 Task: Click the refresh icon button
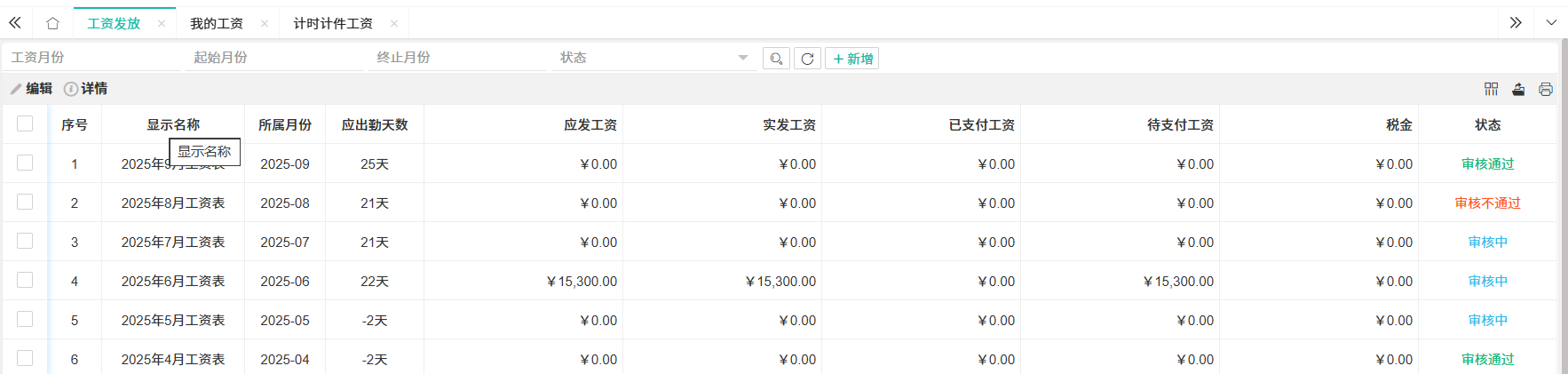[x=807, y=59]
